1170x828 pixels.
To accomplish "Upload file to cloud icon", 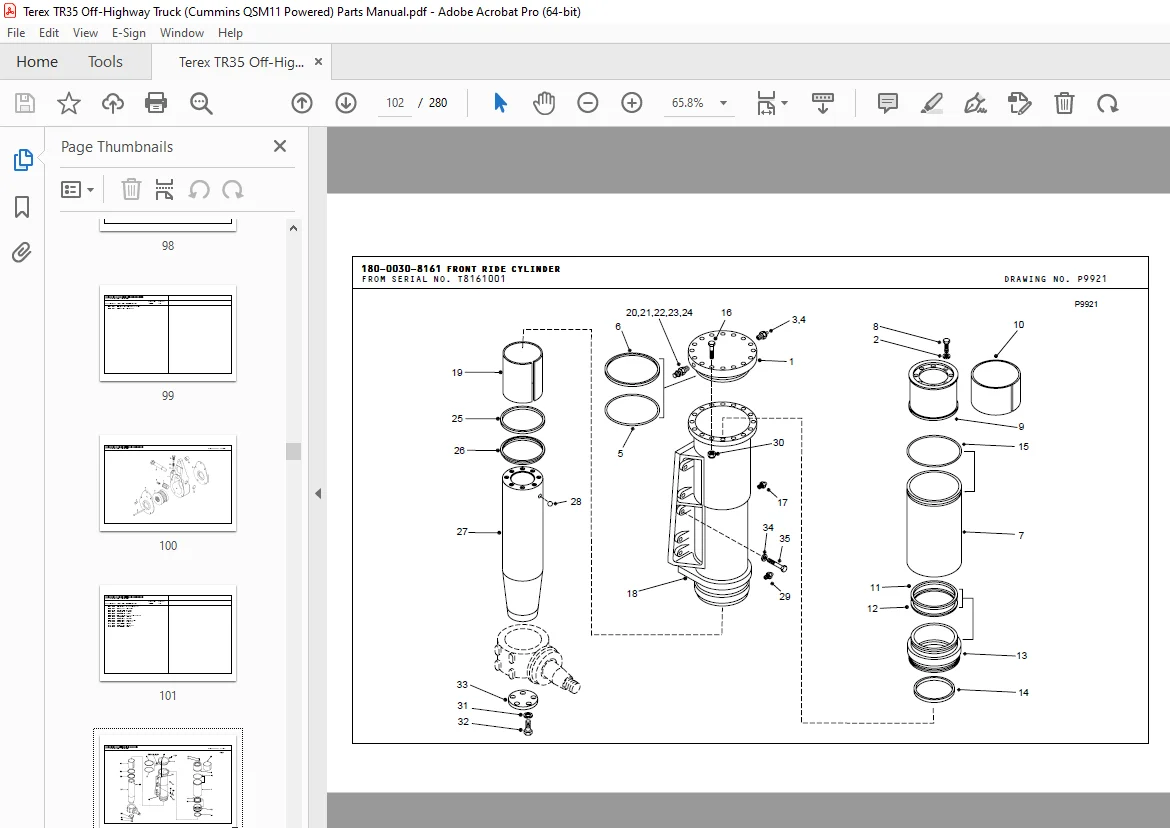I will 113,103.
